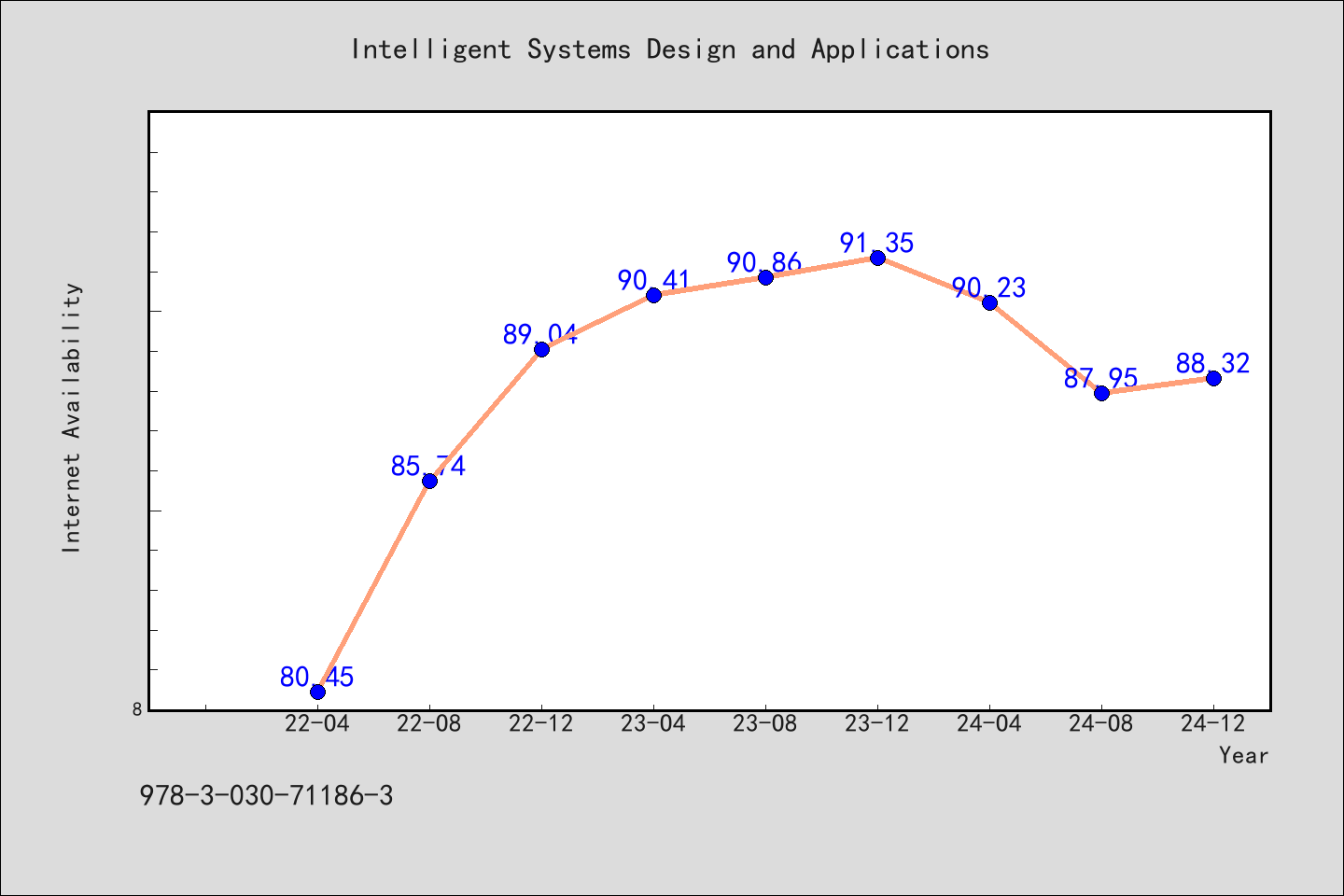Click the x-axis tick label '23-12'
Viewport: 1344px width, 896px height.
(877, 724)
